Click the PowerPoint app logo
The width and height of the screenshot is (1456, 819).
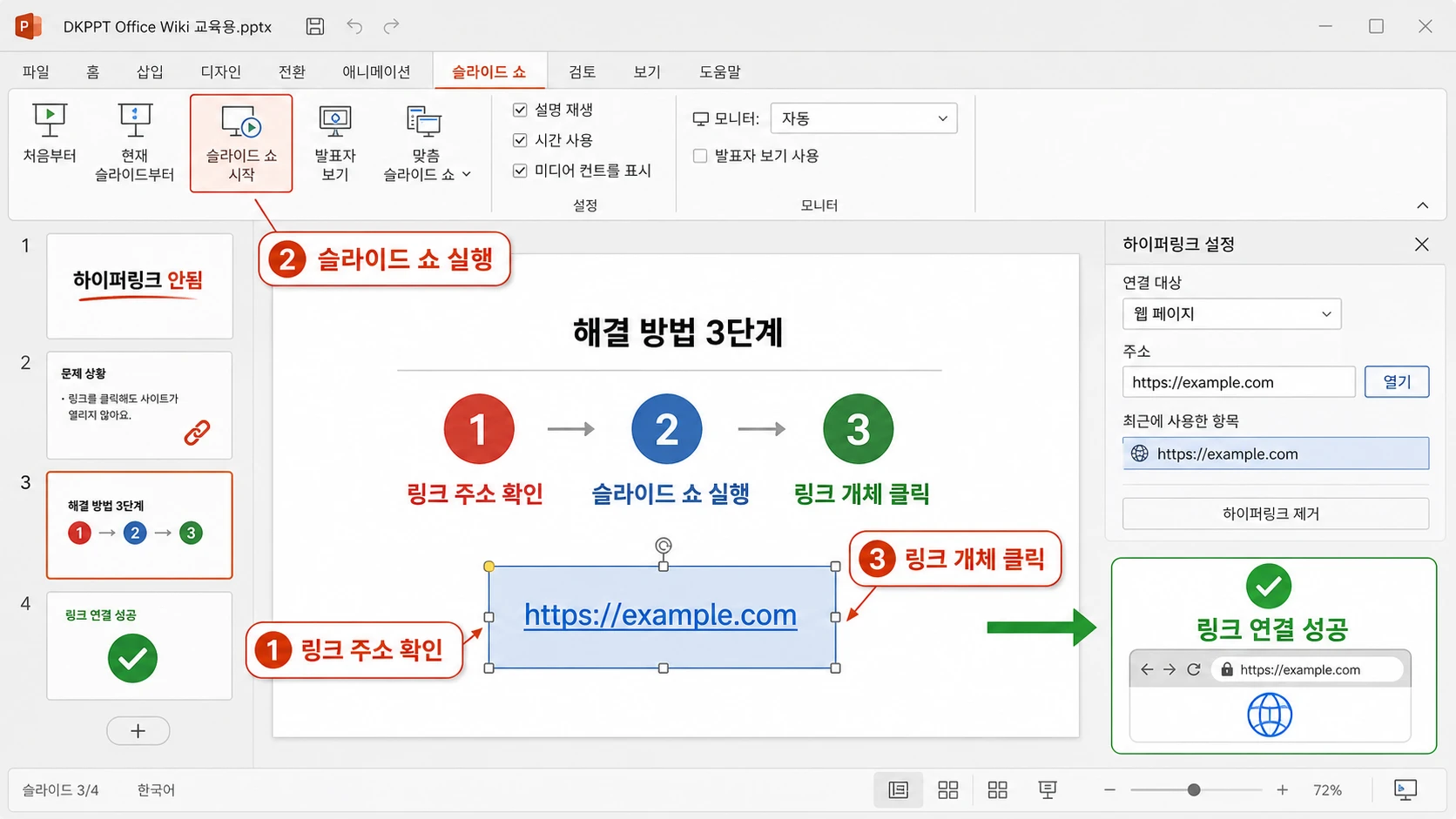[28, 26]
